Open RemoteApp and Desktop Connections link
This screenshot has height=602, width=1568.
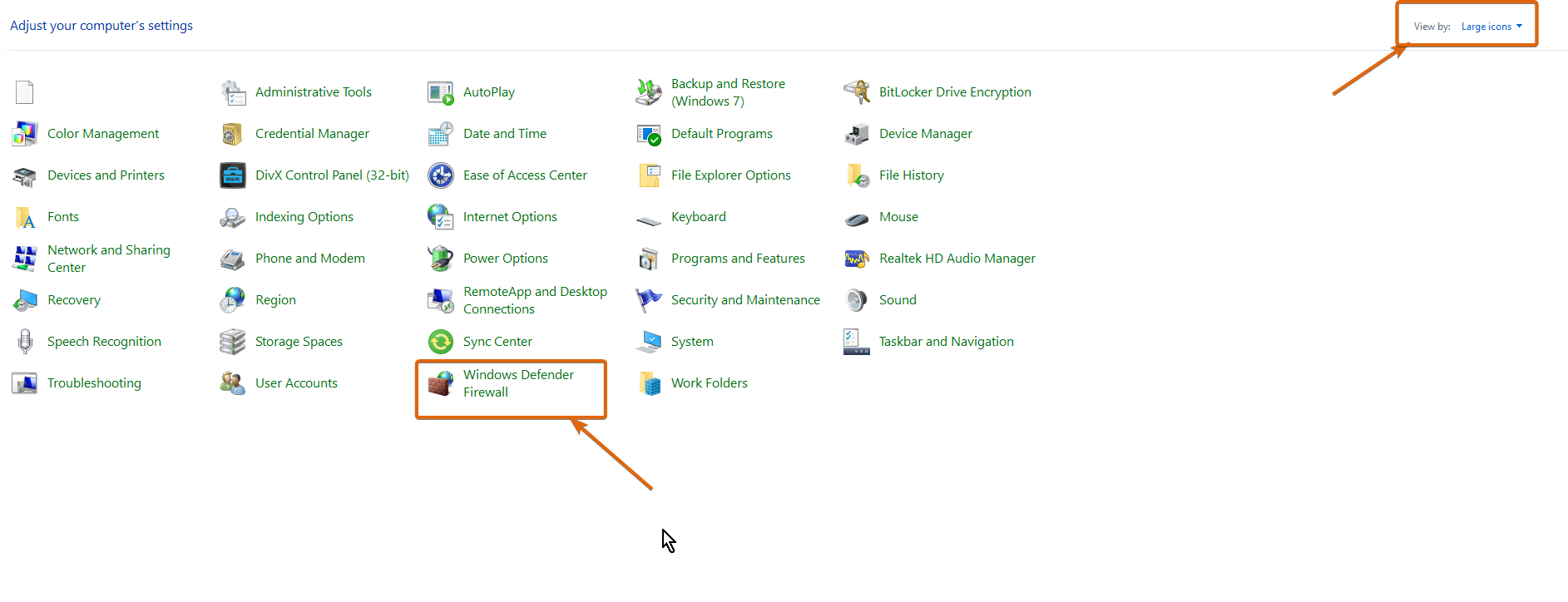tap(535, 300)
